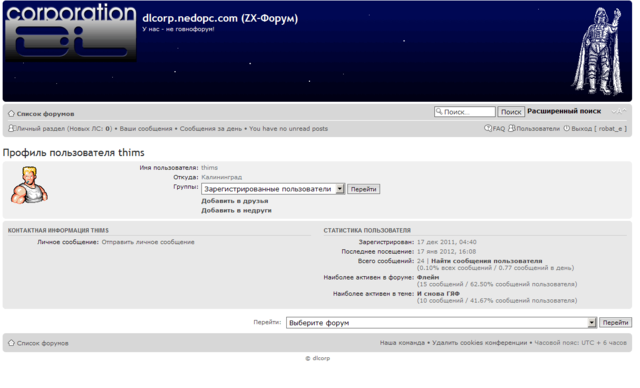The height and width of the screenshot is (388, 640).
Task: Click the Поиск search button
Action: 511,112
